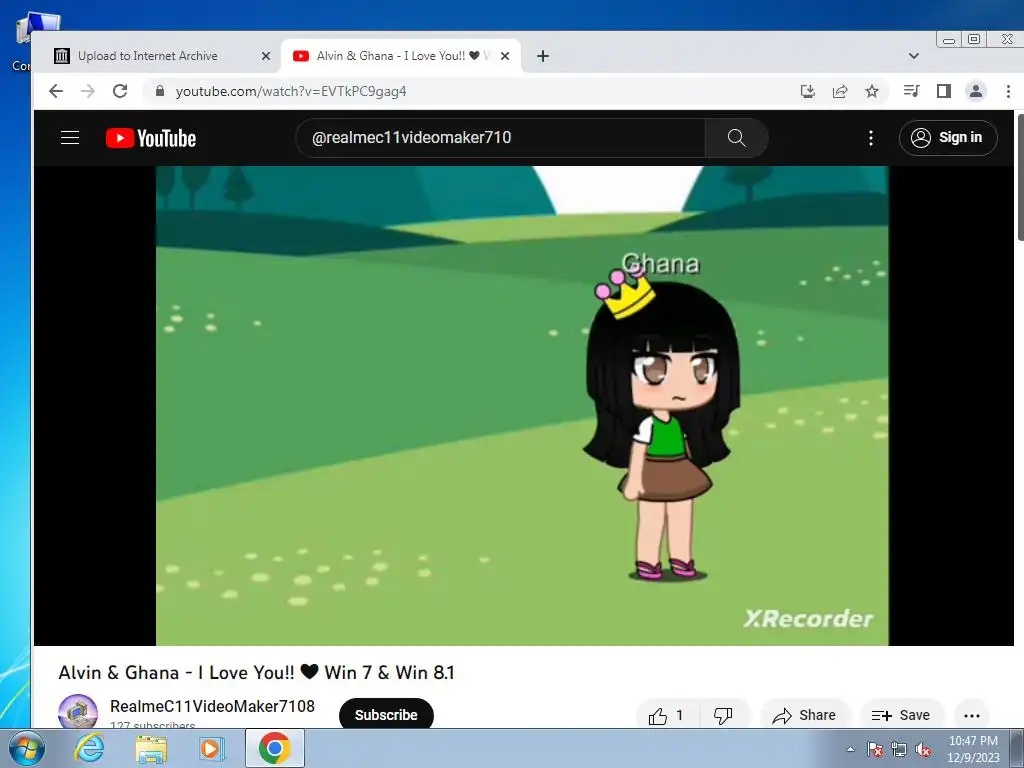Viewport: 1024px width, 768px height.
Task: Open YouTube settings three-dot menu
Action: click(x=871, y=138)
